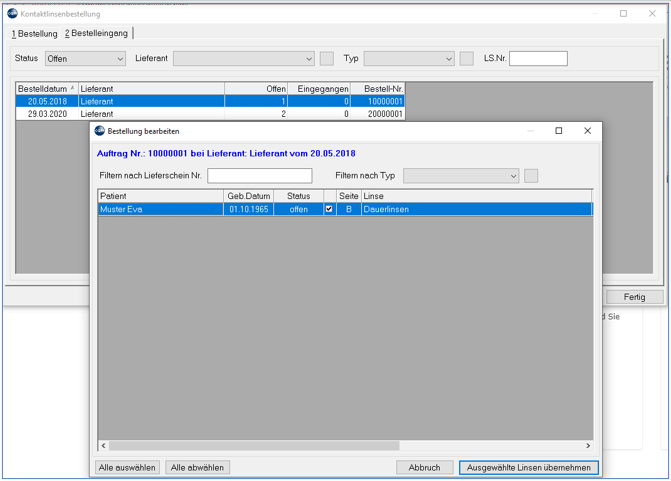Click the small button right of Lieferant dropdown

327,59
